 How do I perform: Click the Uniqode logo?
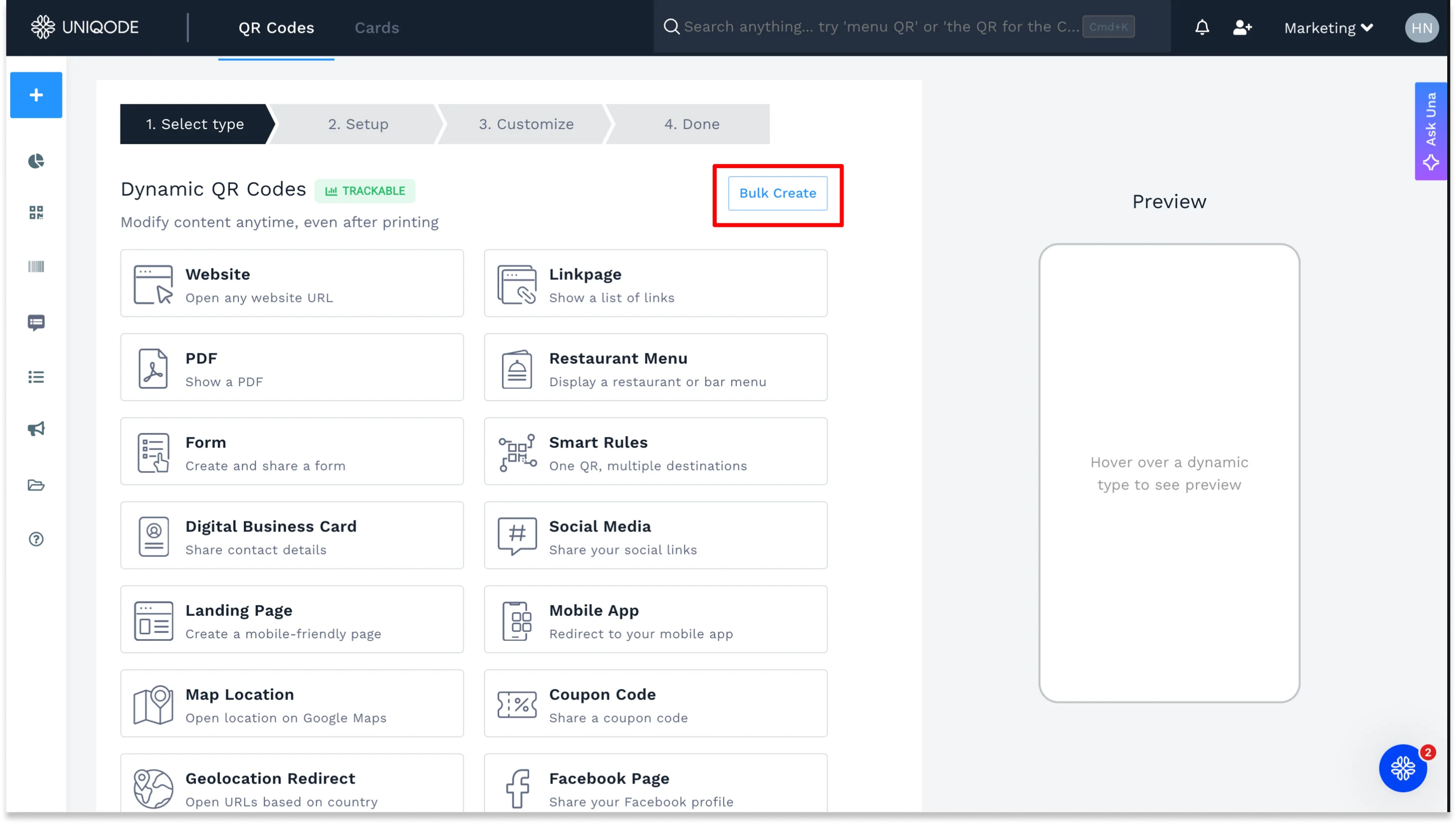(85, 27)
